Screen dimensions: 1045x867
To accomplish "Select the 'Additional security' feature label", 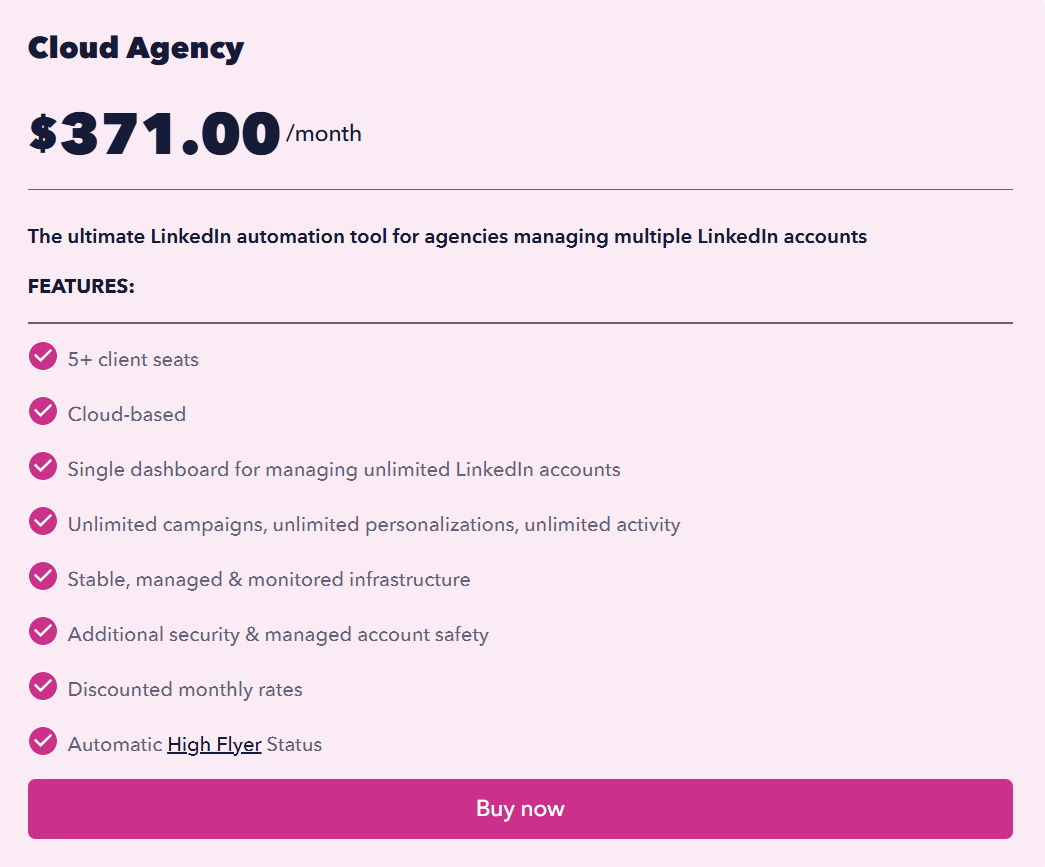I will click(277, 633).
